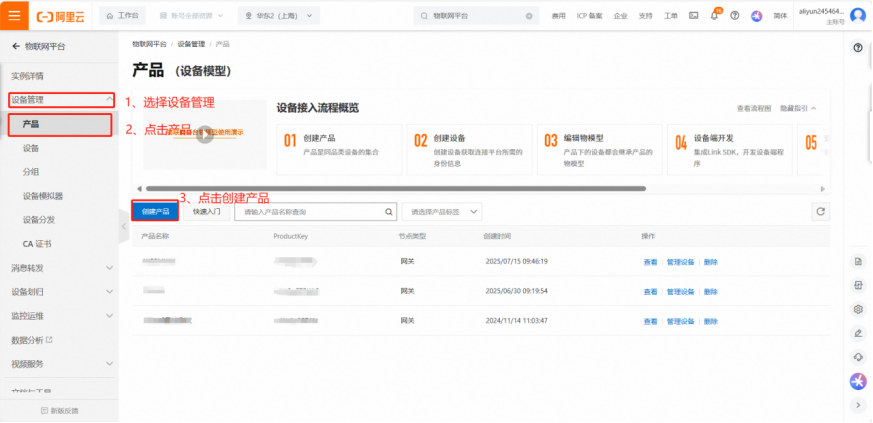Click the search magnifier in product name box

pyautogui.click(x=389, y=211)
